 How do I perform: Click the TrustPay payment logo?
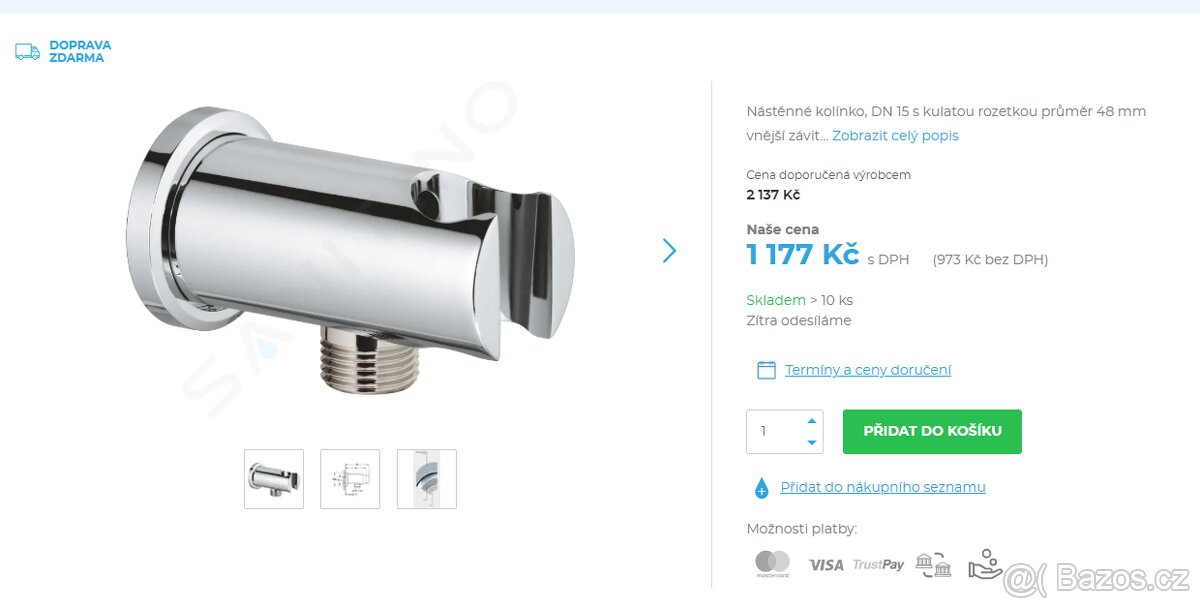878,565
